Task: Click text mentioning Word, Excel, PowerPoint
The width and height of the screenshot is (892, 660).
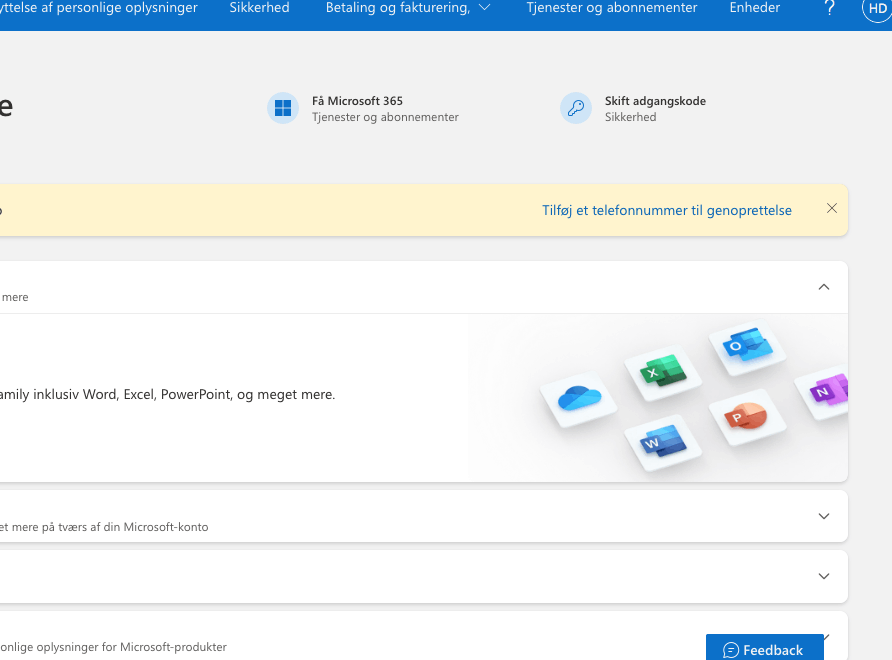Action: click(167, 394)
